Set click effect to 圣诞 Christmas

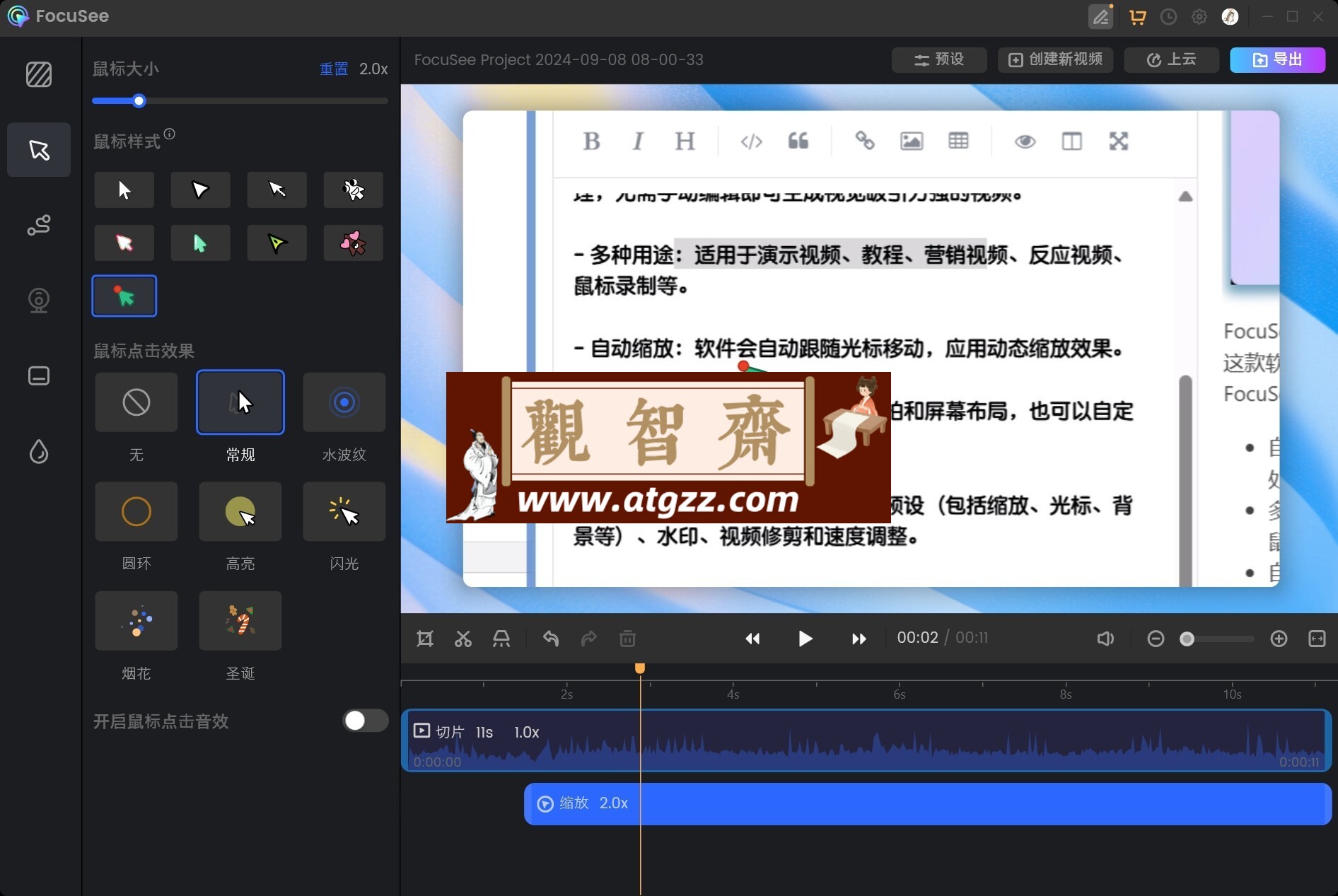240,620
